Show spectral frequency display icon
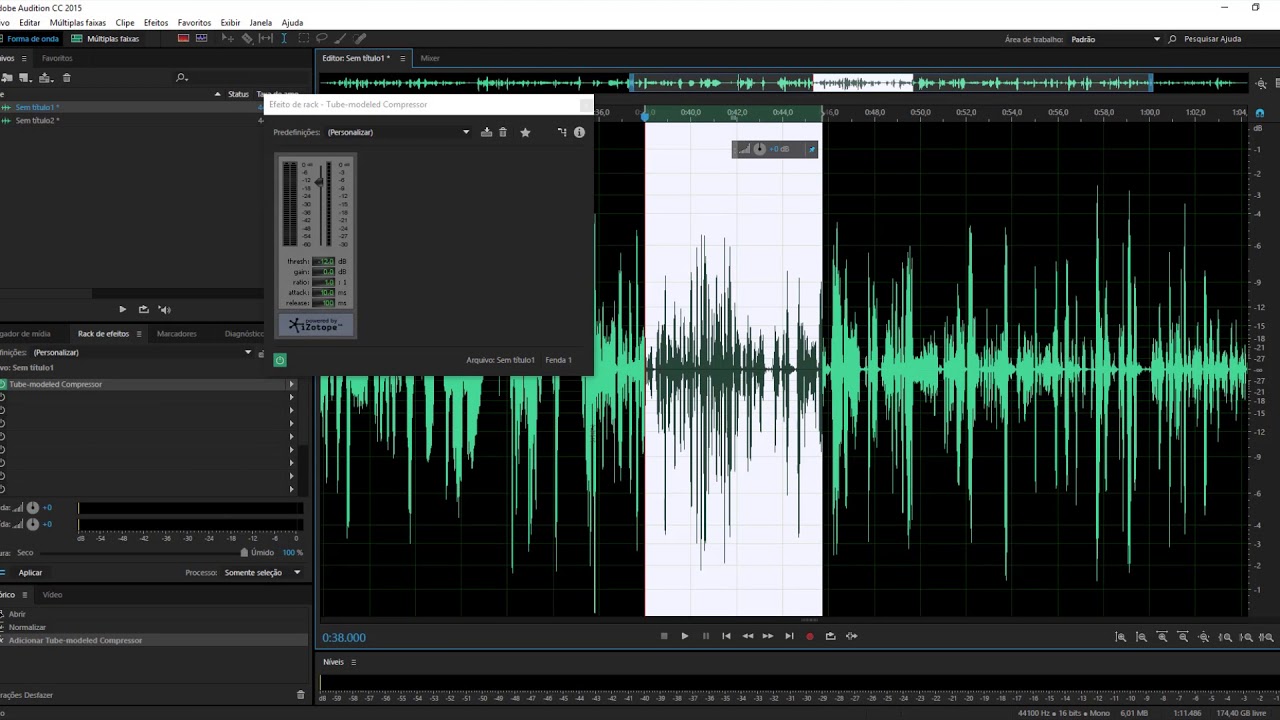The width and height of the screenshot is (1280, 720). (183, 38)
